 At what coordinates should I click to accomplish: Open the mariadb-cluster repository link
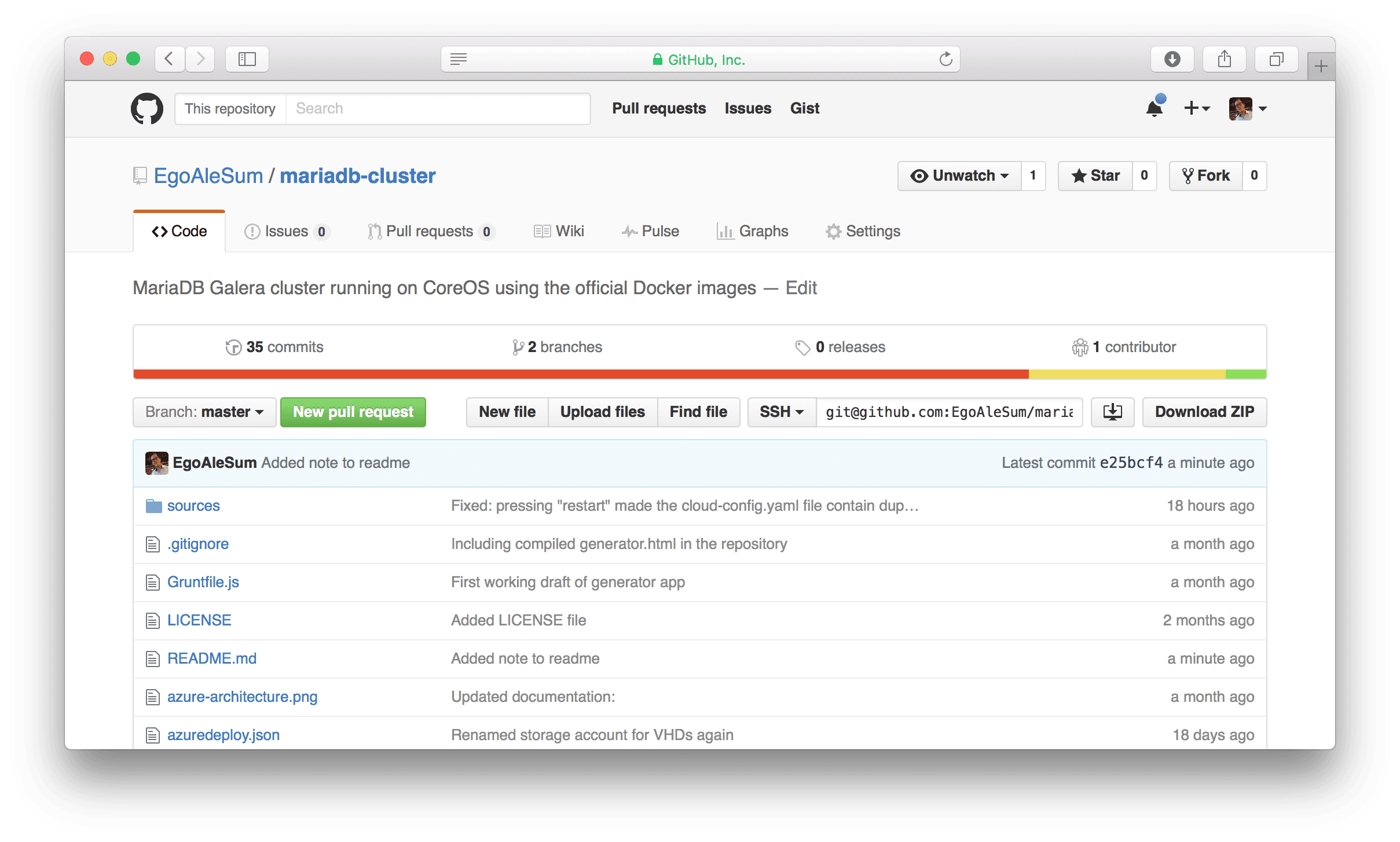[x=358, y=176]
